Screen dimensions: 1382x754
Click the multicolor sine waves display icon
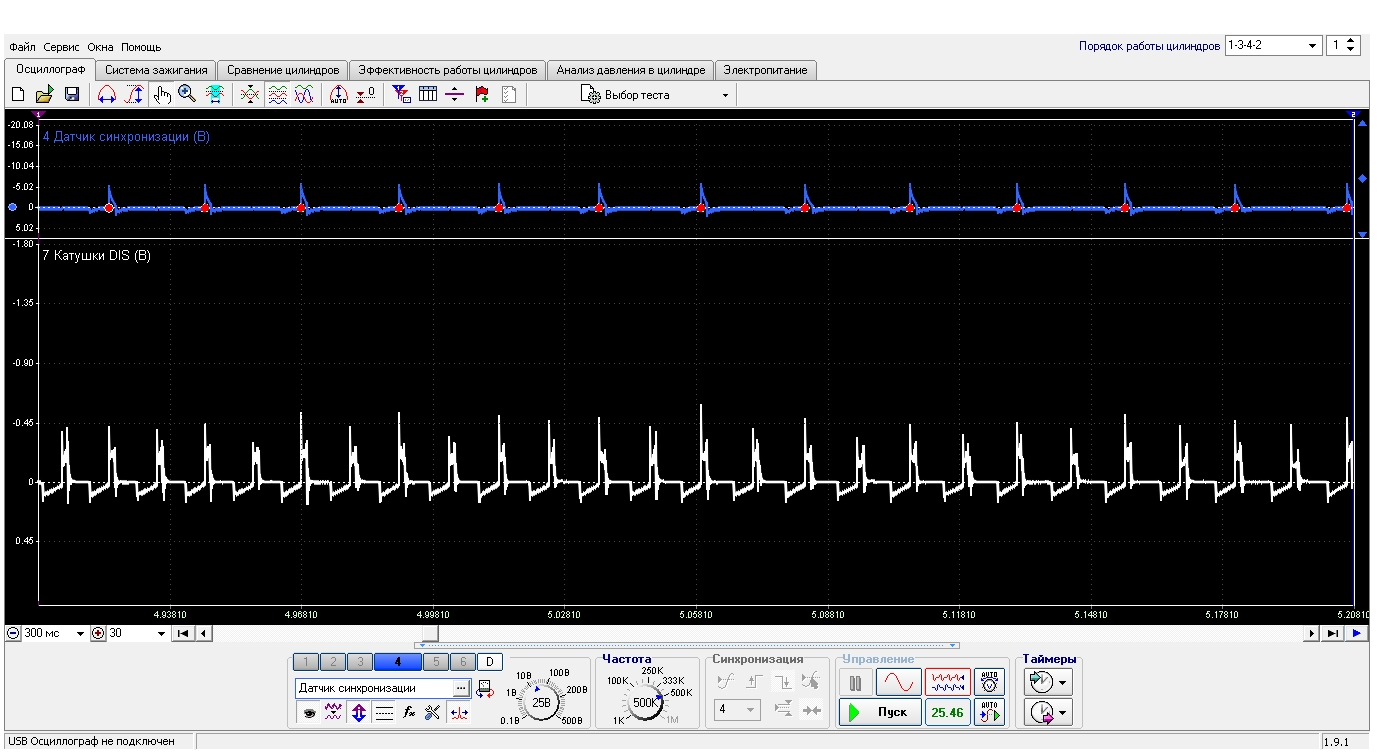[304, 95]
